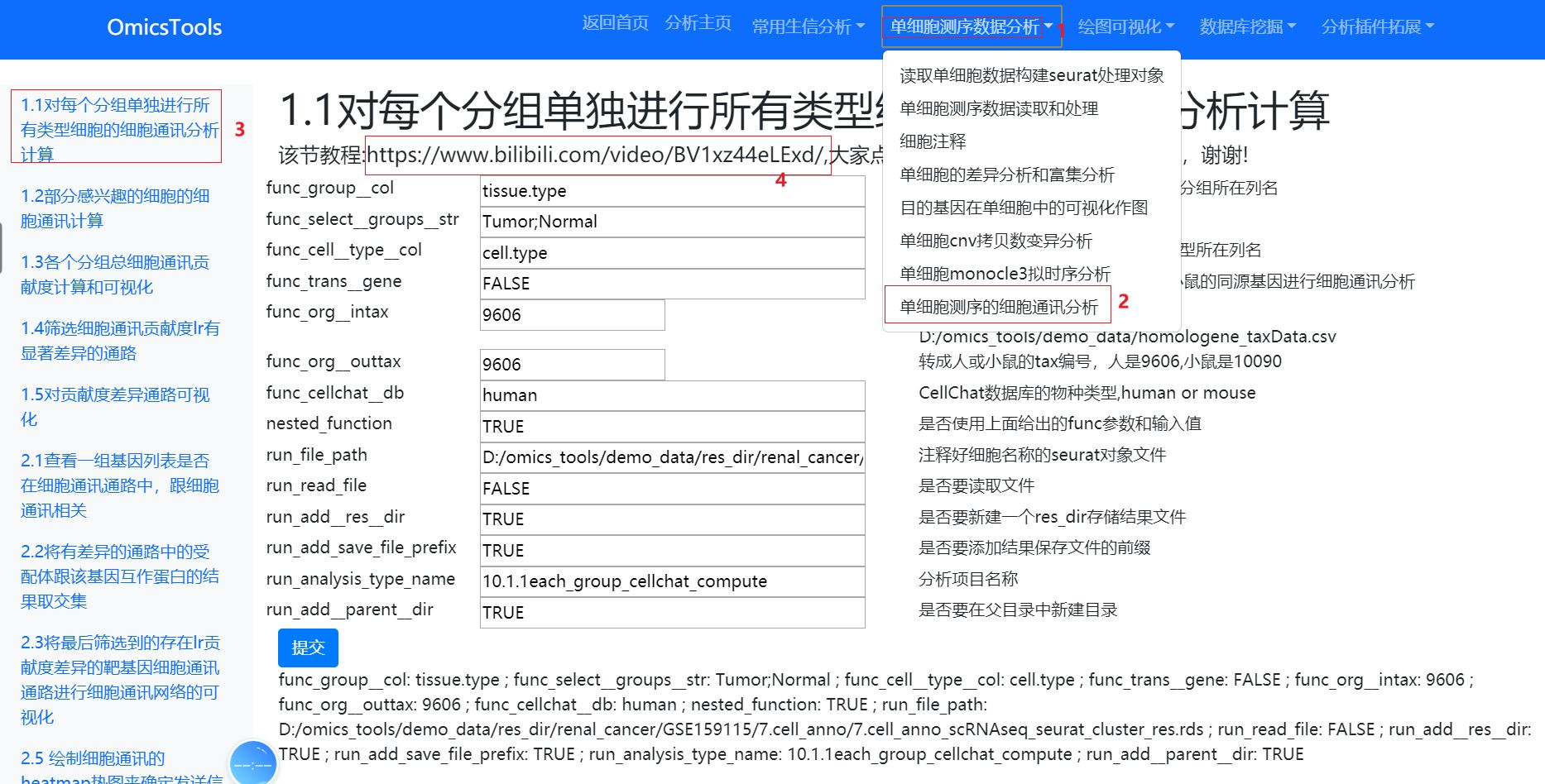The width and height of the screenshot is (1545, 784).
Task: Click the blue floating circular widget icon
Action: [252, 764]
